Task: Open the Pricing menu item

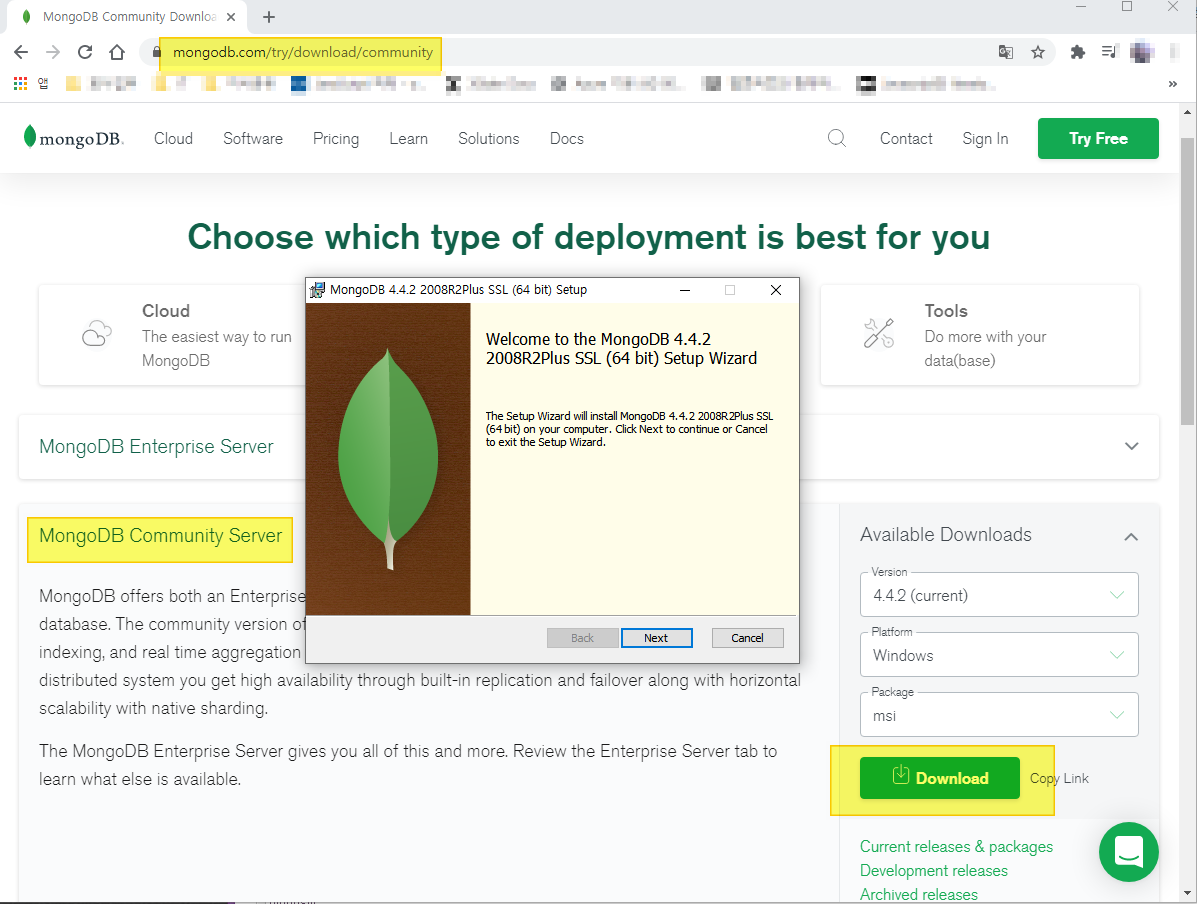Action: click(336, 138)
